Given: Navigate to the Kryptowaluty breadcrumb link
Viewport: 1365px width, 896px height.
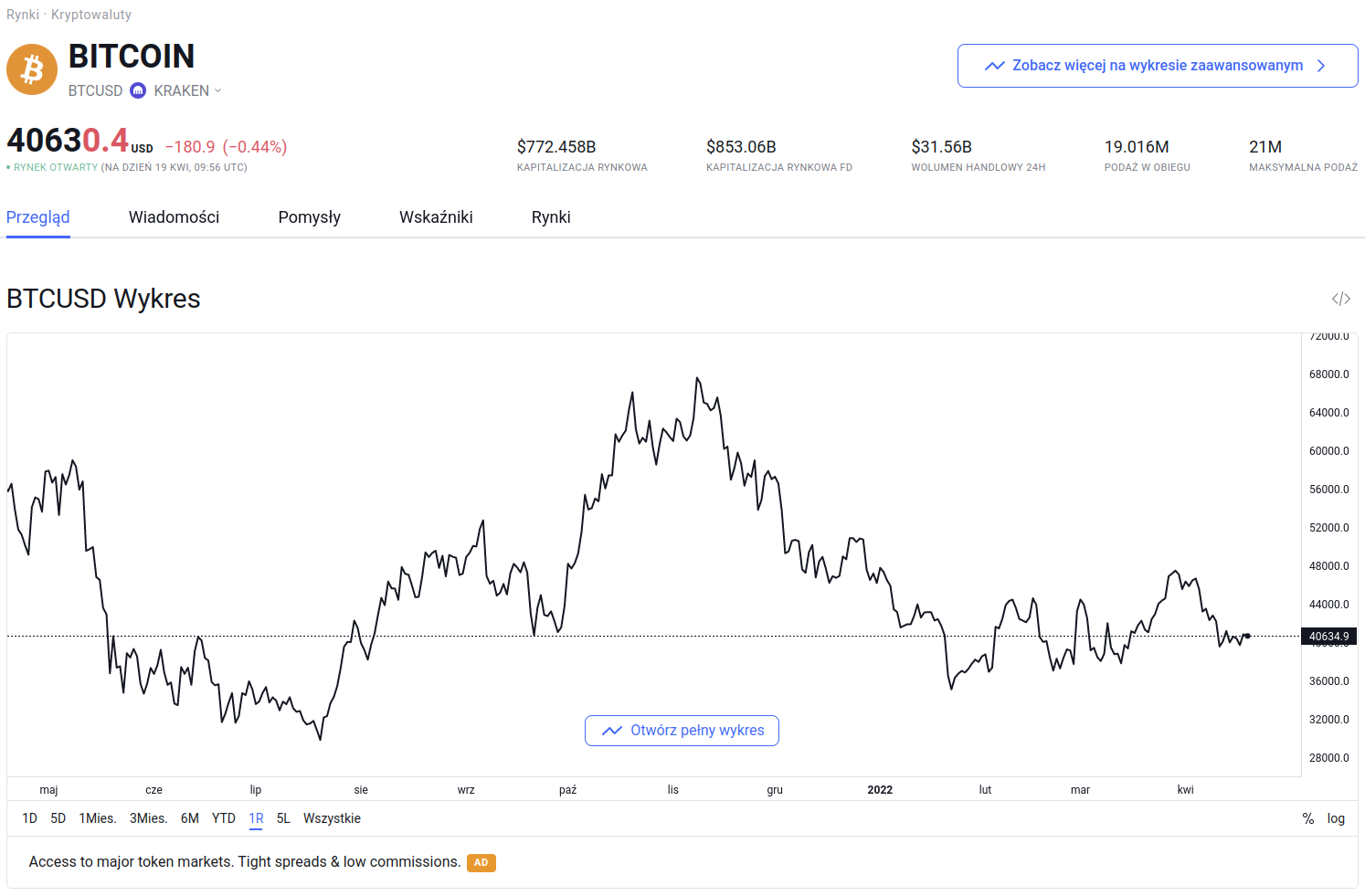Looking at the screenshot, I should 93,15.
